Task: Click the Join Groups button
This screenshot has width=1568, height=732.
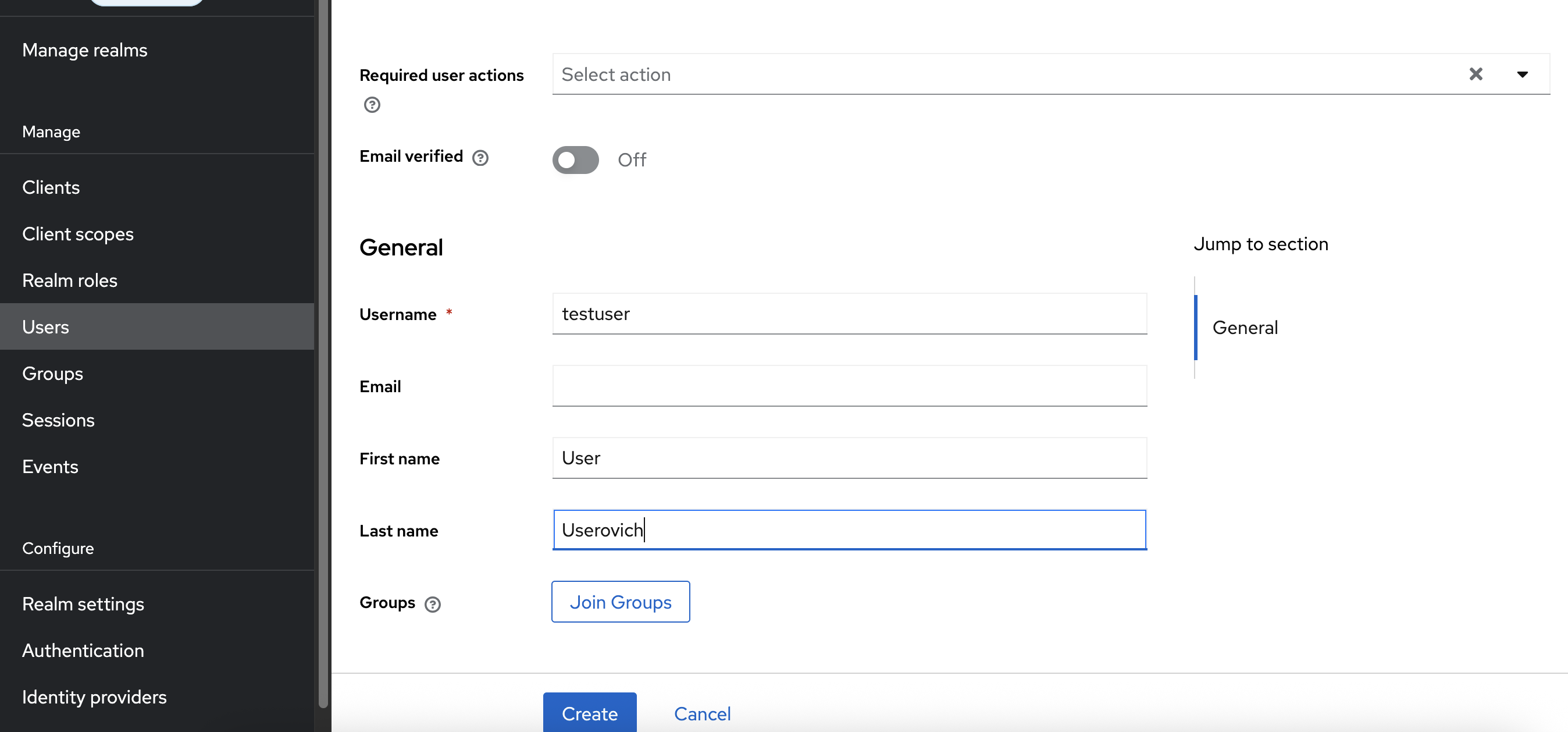Action: tap(620, 602)
